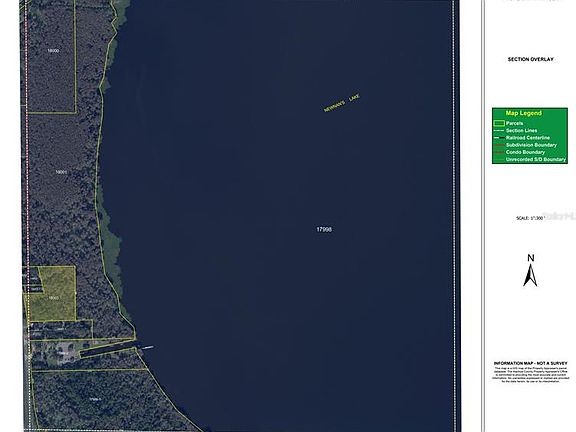576x432 pixels.
Task: Select parcel labeled 18000
Action: tap(53, 51)
